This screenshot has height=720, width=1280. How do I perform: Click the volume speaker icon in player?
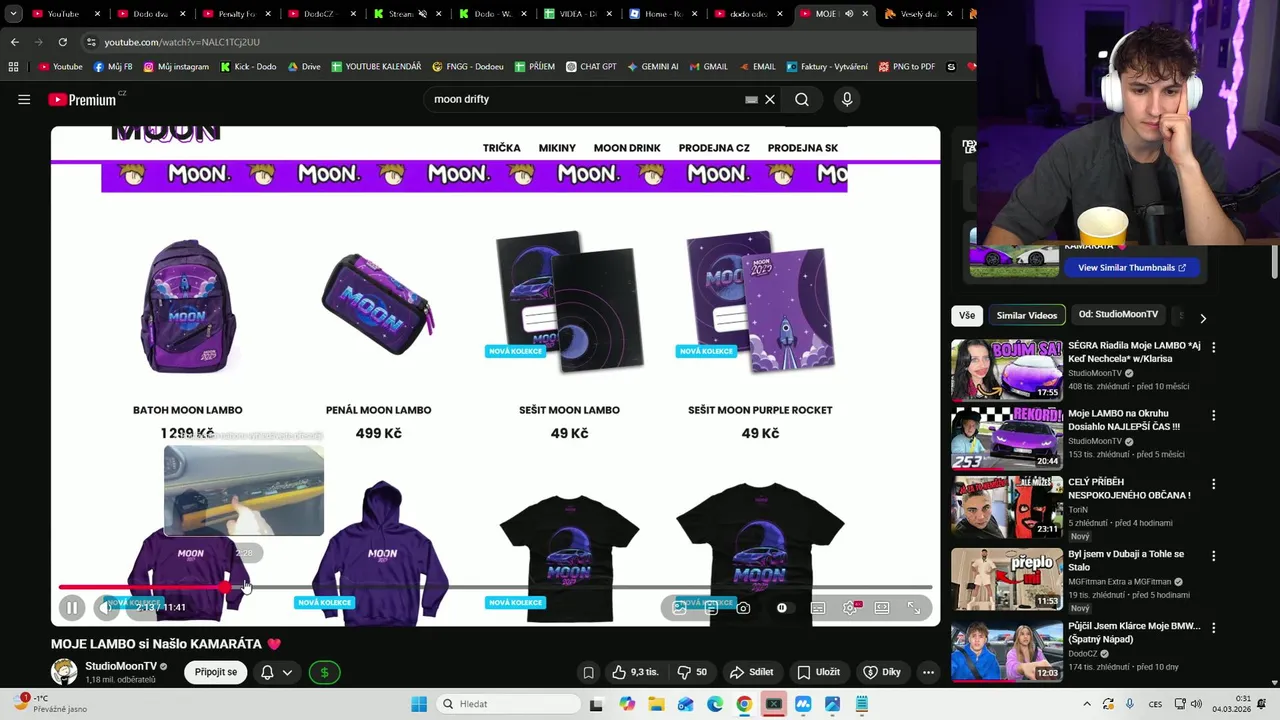click(107, 607)
